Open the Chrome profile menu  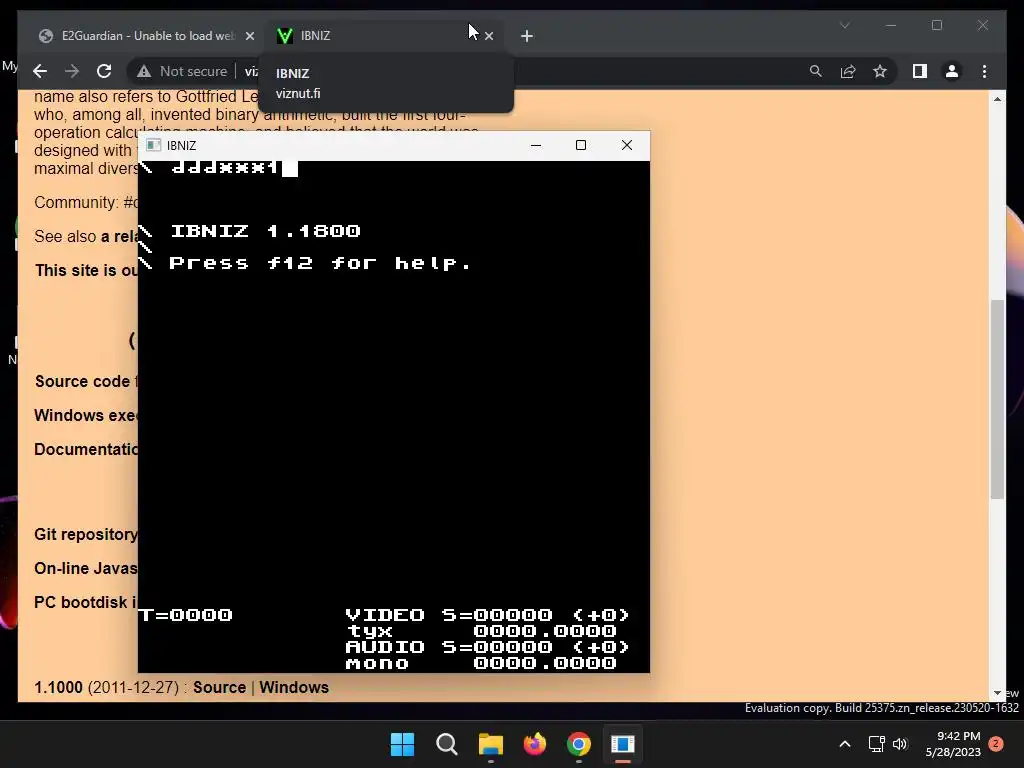point(952,71)
